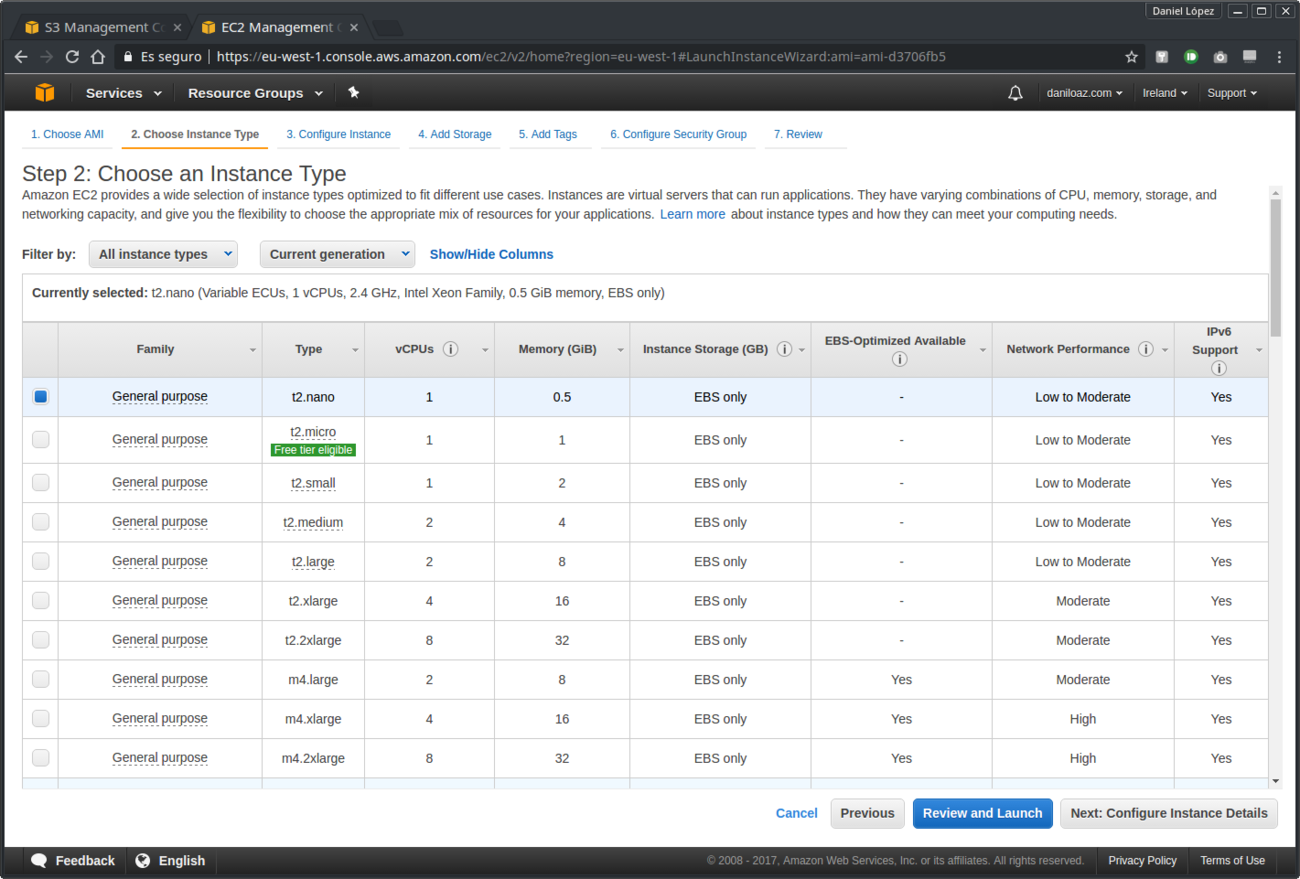Click the IPv6 Support info icon
The height and width of the screenshot is (879, 1300).
click(1219, 368)
